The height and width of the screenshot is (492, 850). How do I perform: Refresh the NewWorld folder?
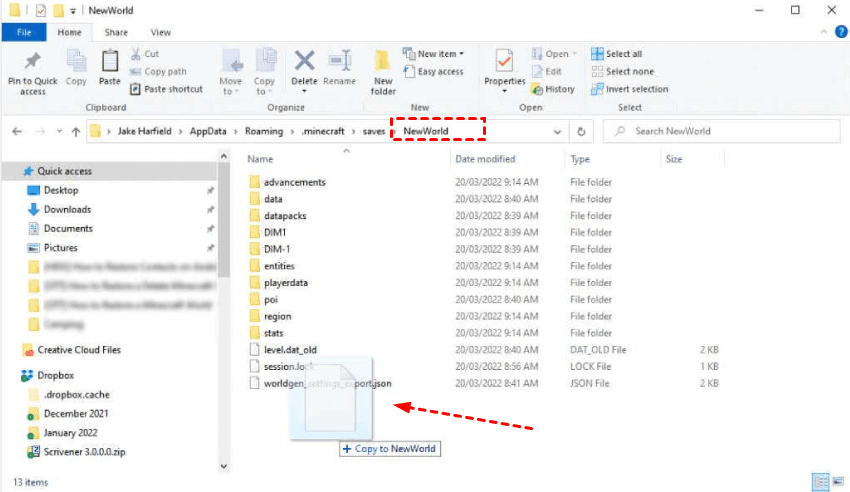click(581, 132)
